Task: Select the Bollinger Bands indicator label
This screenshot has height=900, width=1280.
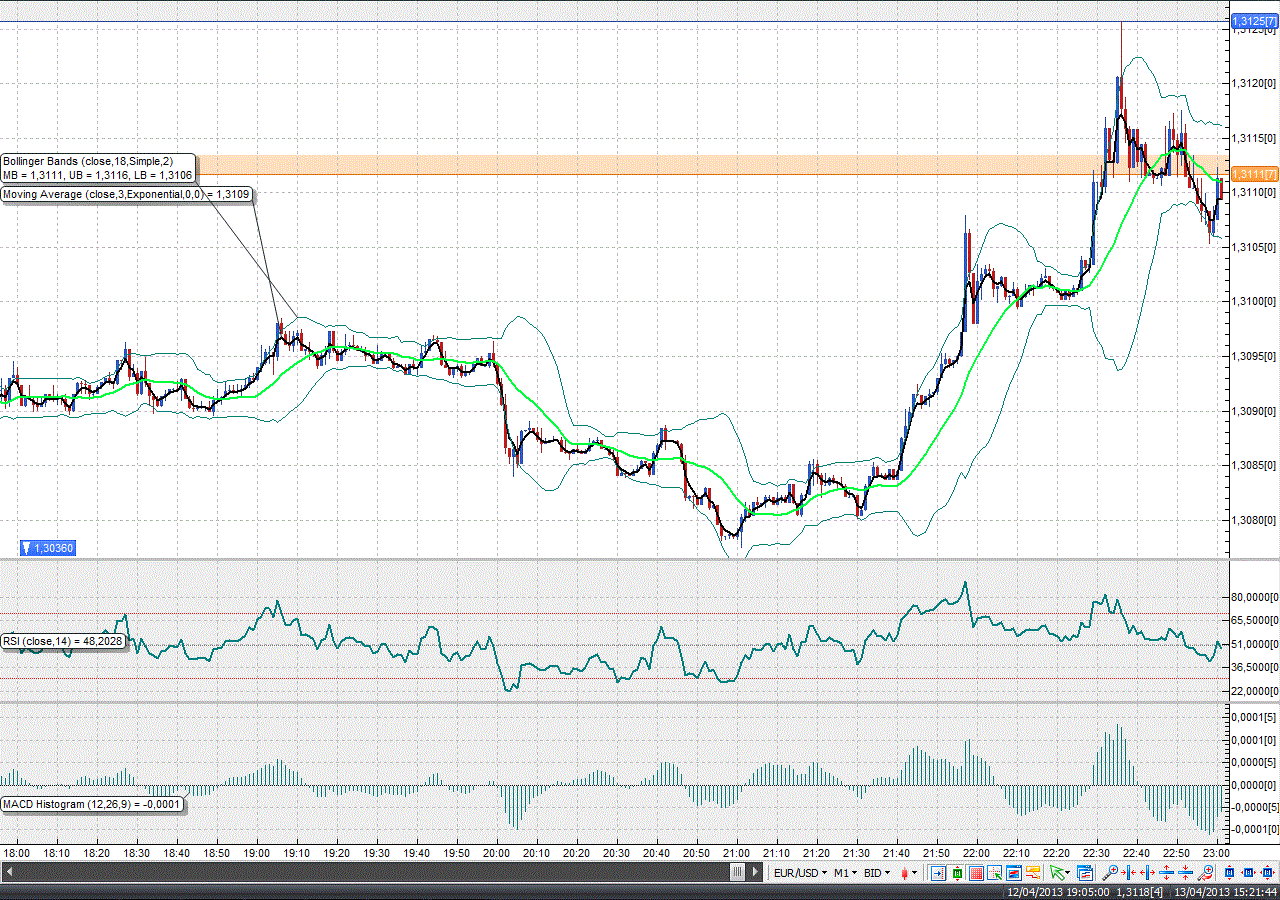Action: tap(98, 168)
